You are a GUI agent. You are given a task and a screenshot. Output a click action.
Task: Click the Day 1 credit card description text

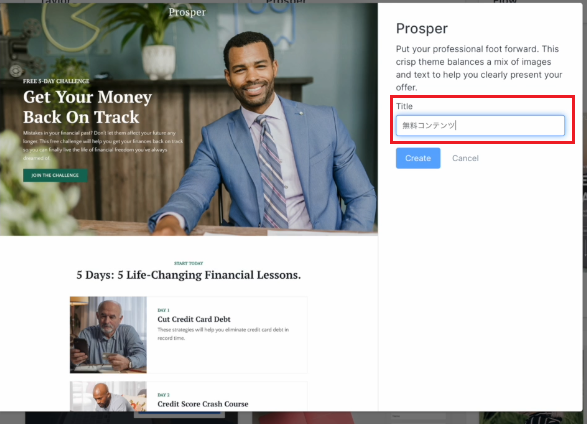pos(223,334)
